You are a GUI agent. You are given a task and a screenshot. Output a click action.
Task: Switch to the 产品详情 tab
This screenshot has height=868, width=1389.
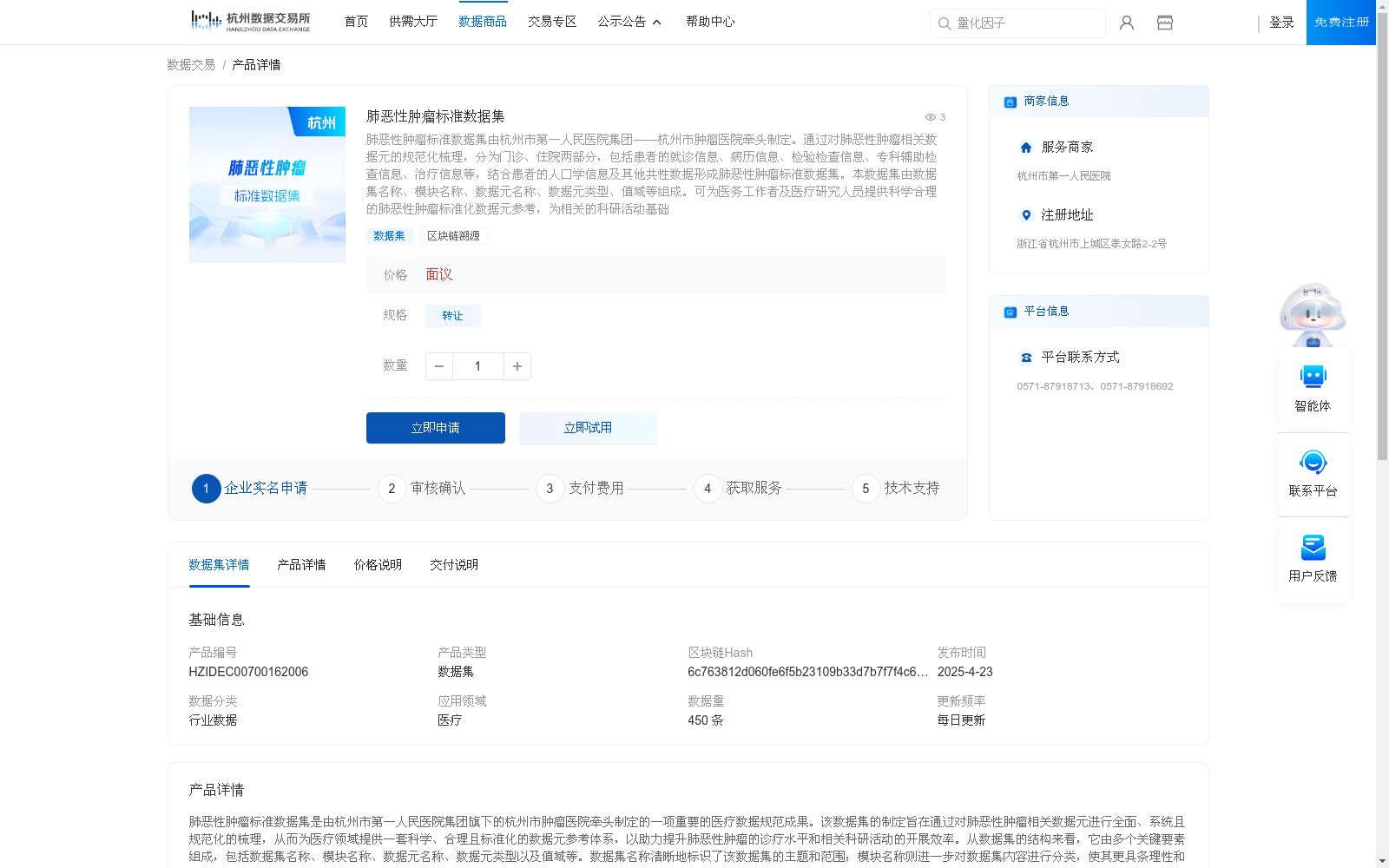[301, 565]
